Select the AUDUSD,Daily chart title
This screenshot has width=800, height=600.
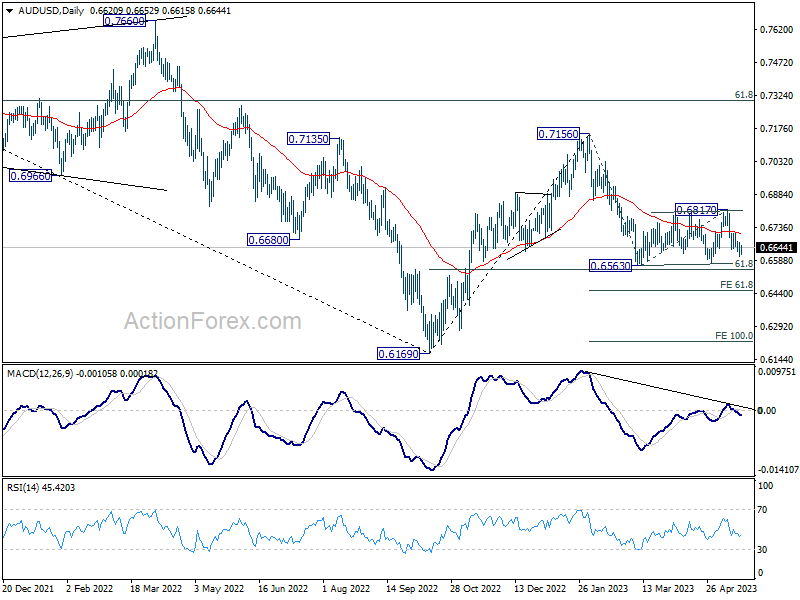pos(51,11)
